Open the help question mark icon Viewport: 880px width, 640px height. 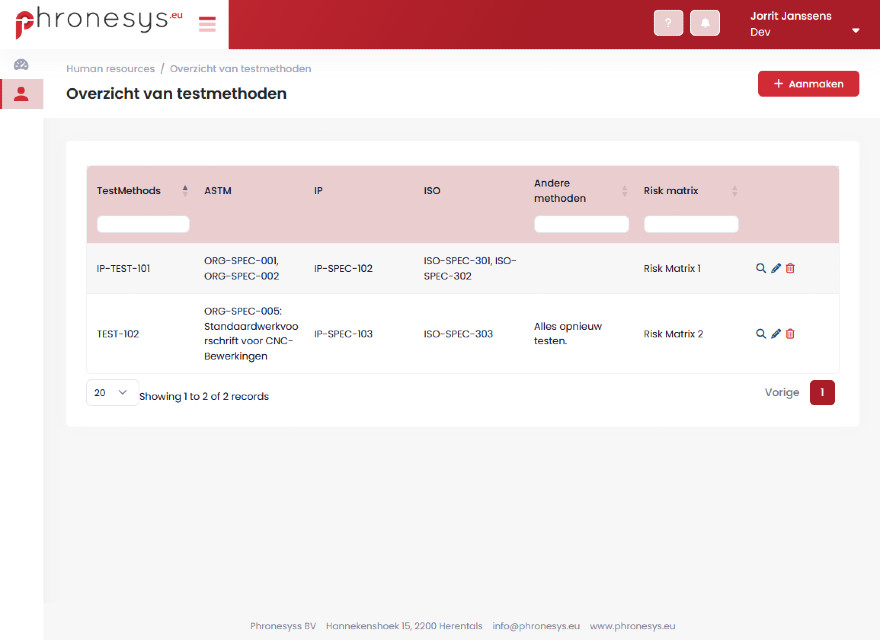(x=668, y=23)
